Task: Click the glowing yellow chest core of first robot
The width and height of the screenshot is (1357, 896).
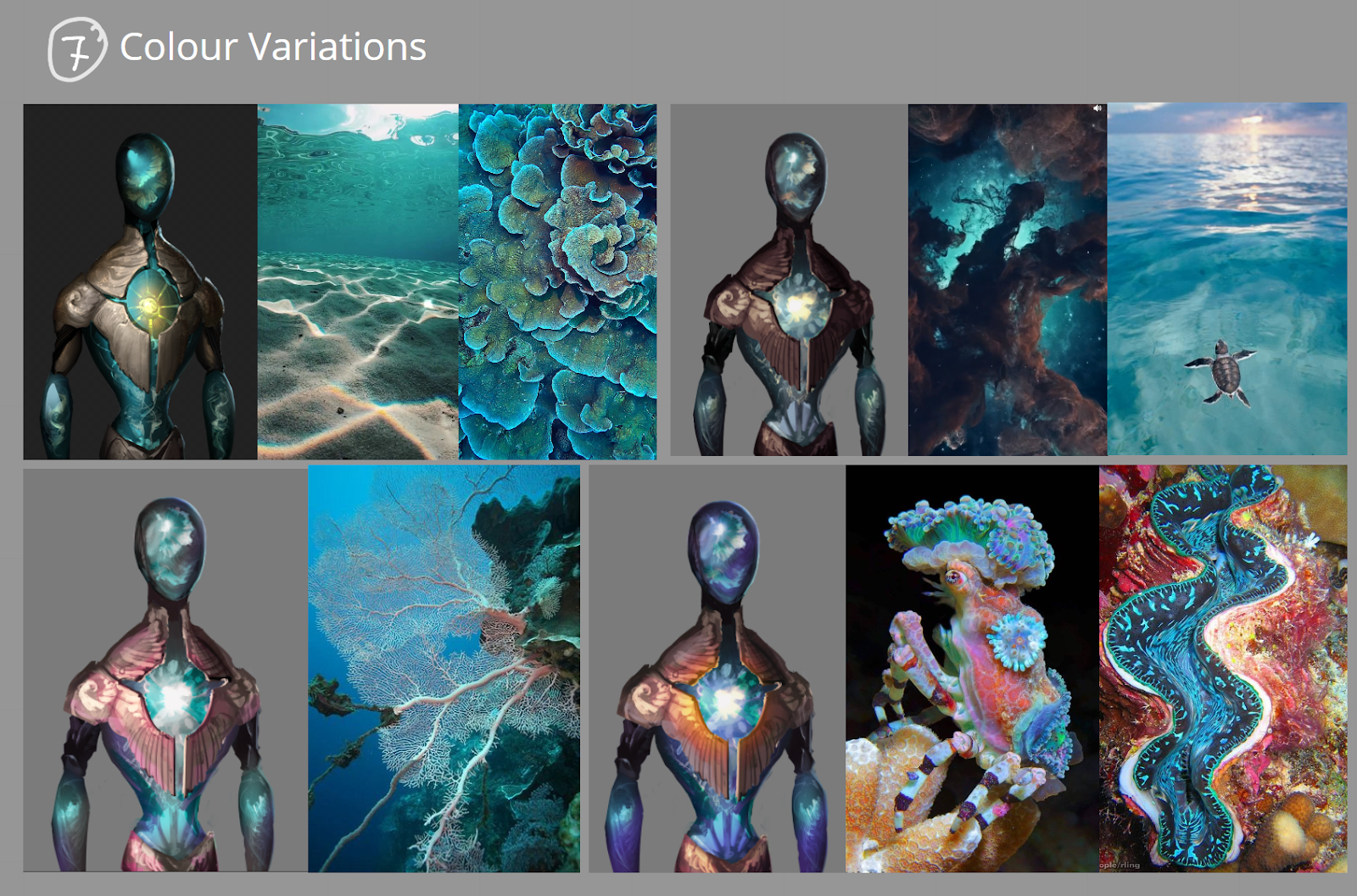Action: (150, 306)
